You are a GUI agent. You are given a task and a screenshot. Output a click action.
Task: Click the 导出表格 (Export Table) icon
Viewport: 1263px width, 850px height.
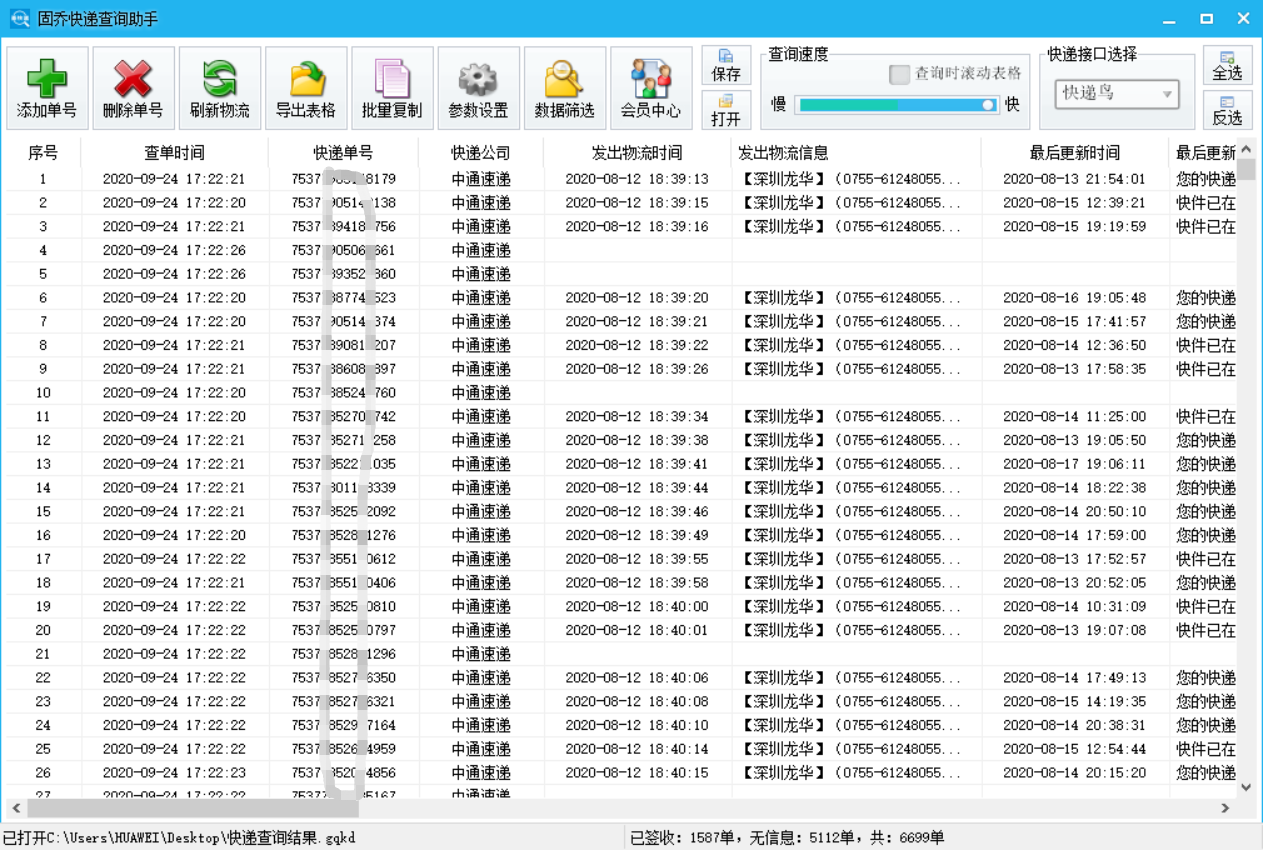(305, 87)
